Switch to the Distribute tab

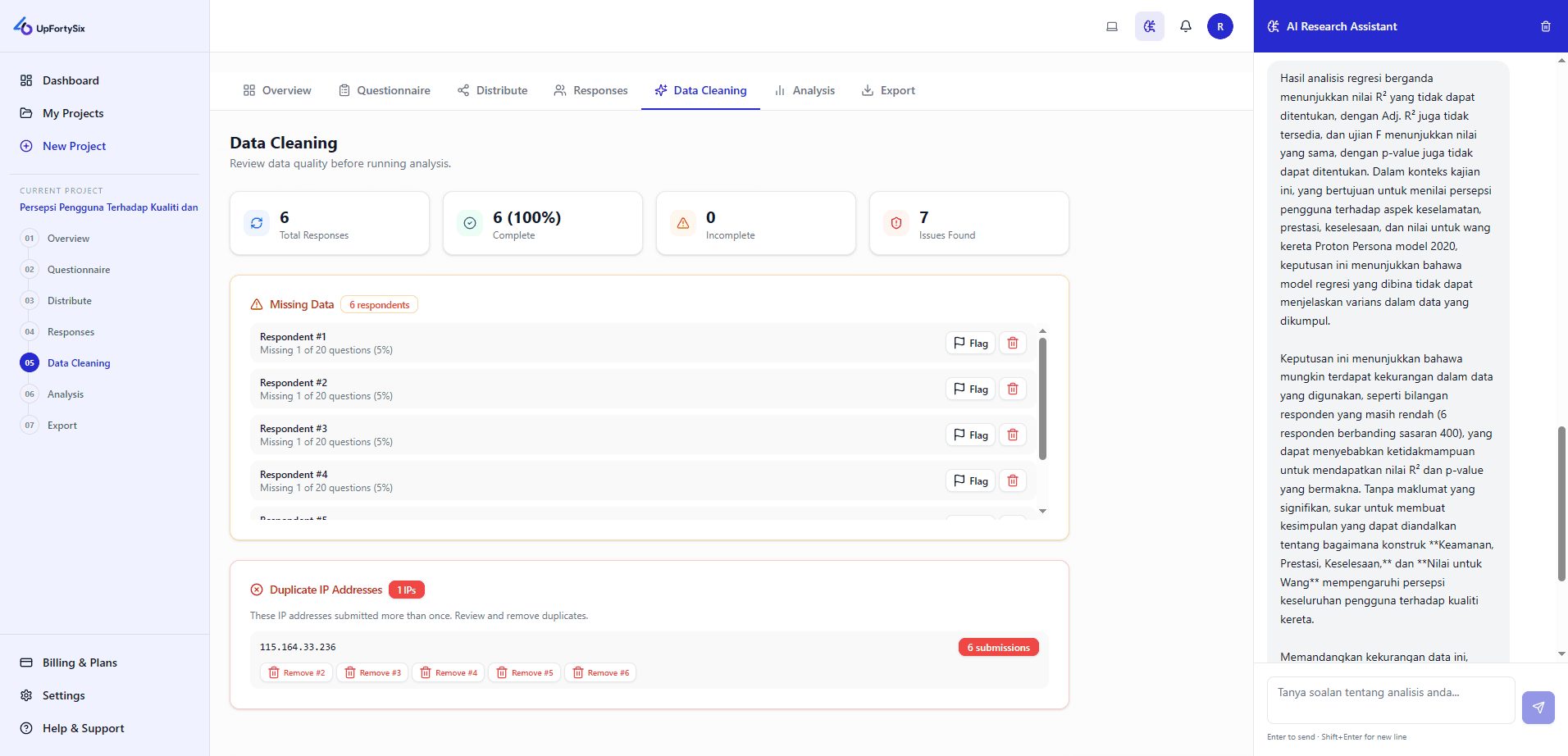coord(492,90)
